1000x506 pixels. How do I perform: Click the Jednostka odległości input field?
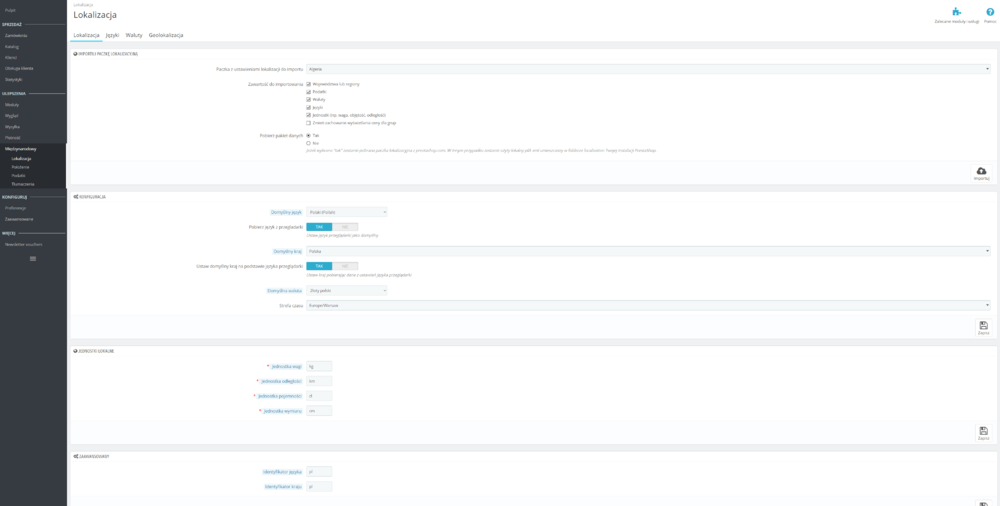(320, 381)
